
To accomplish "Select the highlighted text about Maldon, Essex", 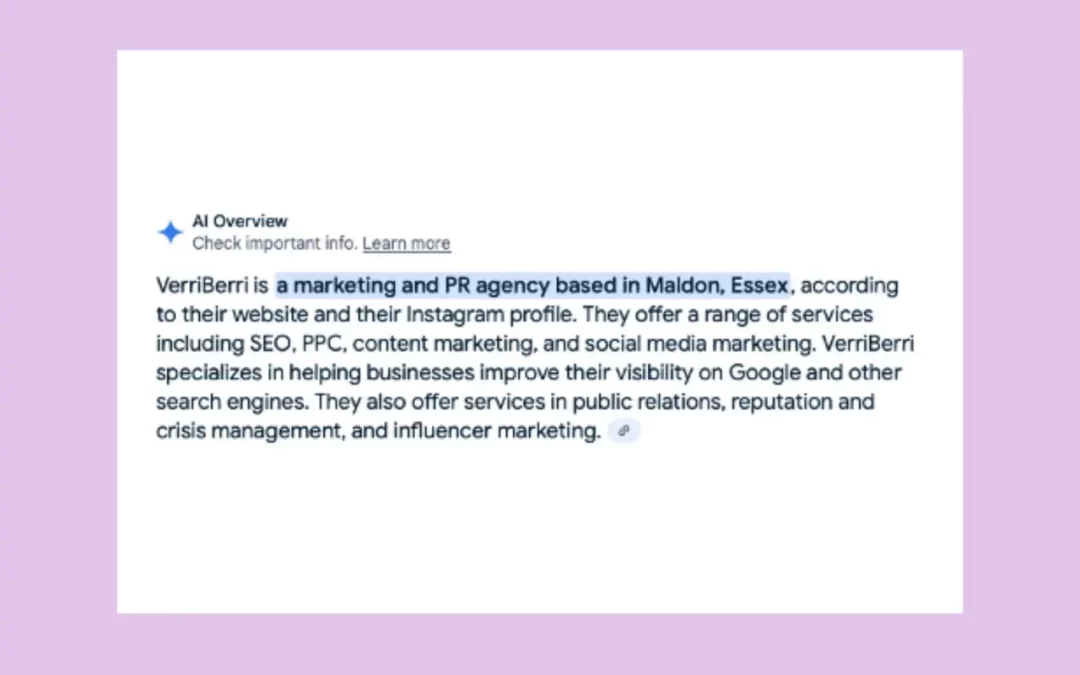I will pos(530,285).
